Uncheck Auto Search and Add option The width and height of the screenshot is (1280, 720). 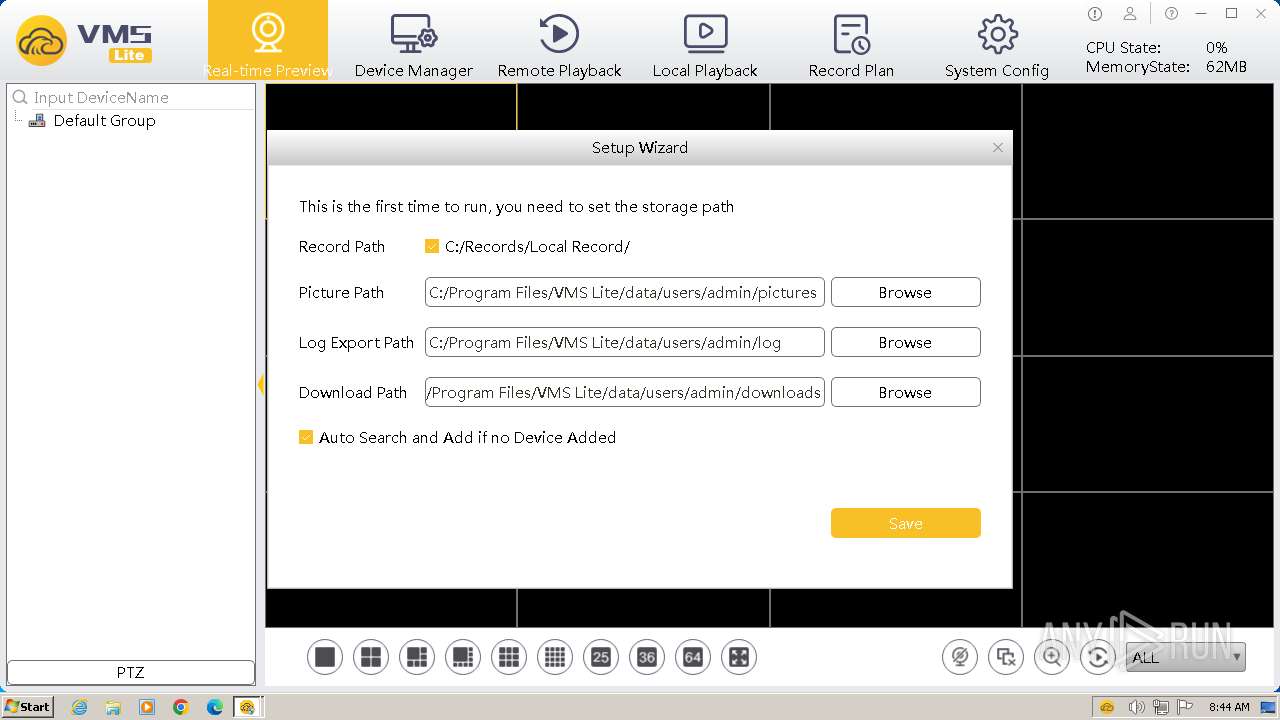(x=306, y=437)
